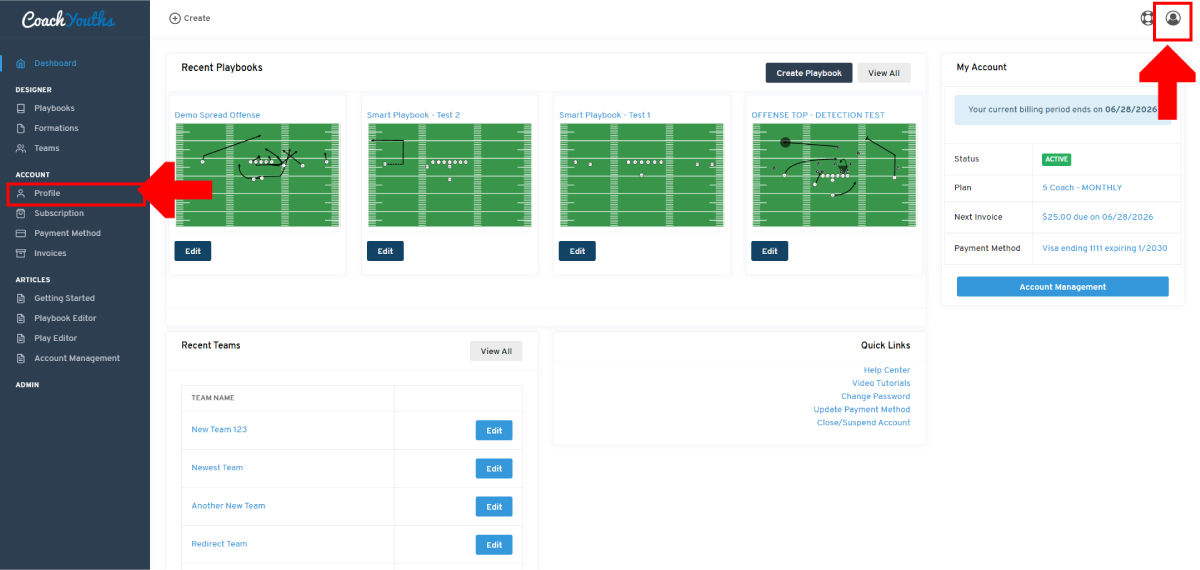The width and height of the screenshot is (1200, 570).
Task: Click the ACTIVE status badge
Action: [x=1056, y=159]
